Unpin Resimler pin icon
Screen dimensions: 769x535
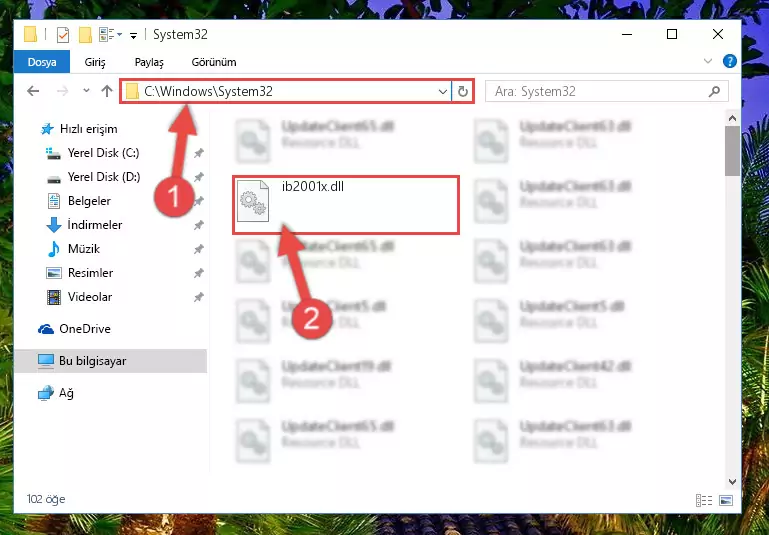pos(199,273)
